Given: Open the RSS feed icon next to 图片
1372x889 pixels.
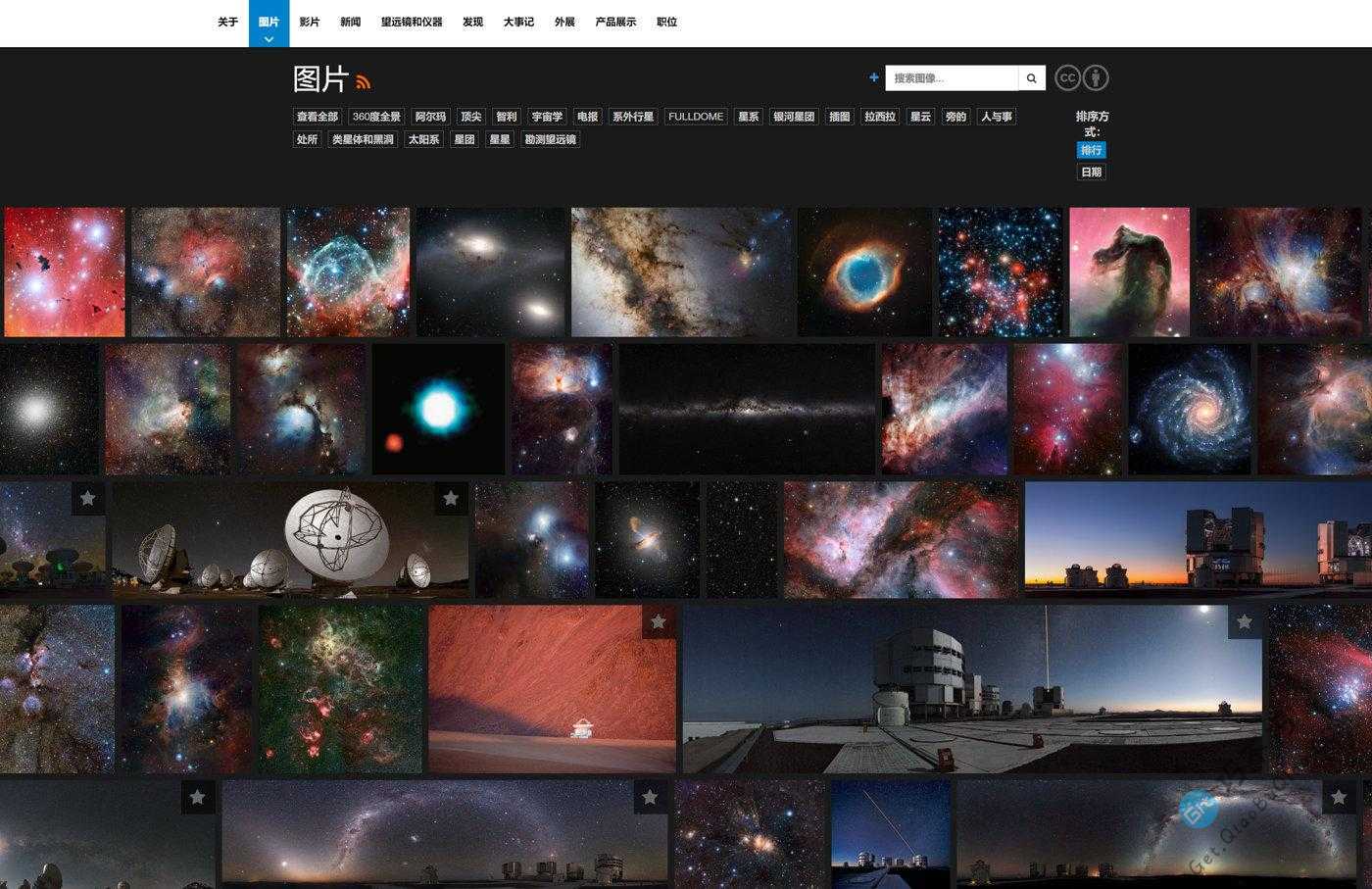Looking at the screenshot, I should (x=365, y=82).
